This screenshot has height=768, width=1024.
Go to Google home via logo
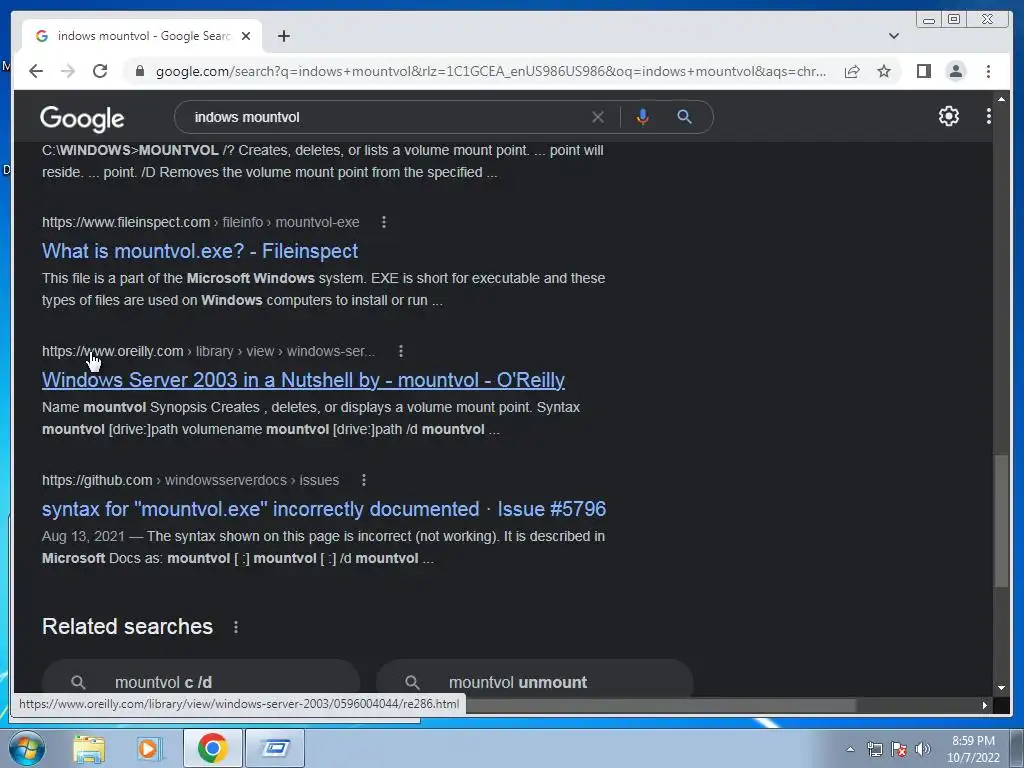(x=82, y=118)
